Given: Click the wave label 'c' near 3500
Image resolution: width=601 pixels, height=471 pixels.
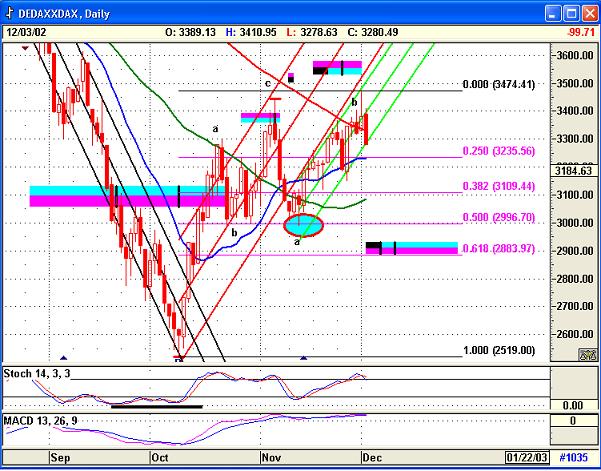Looking at the screenshot, I should (268, 83).
